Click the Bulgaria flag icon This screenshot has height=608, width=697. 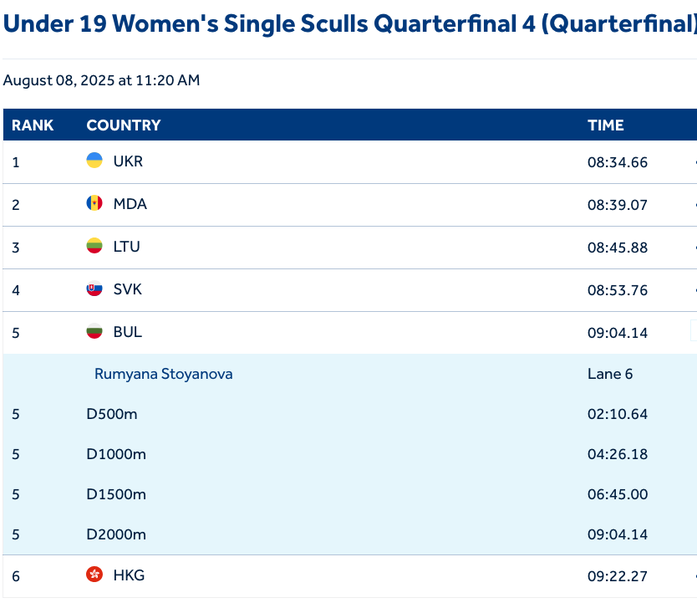(95, 332)
